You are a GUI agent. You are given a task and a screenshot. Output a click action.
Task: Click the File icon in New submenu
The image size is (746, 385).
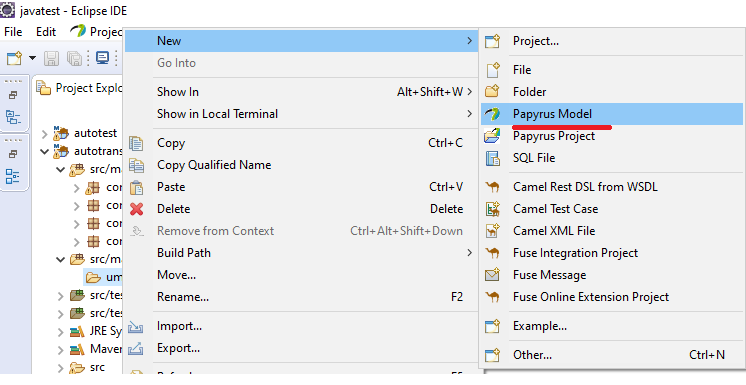click(493, 70)
